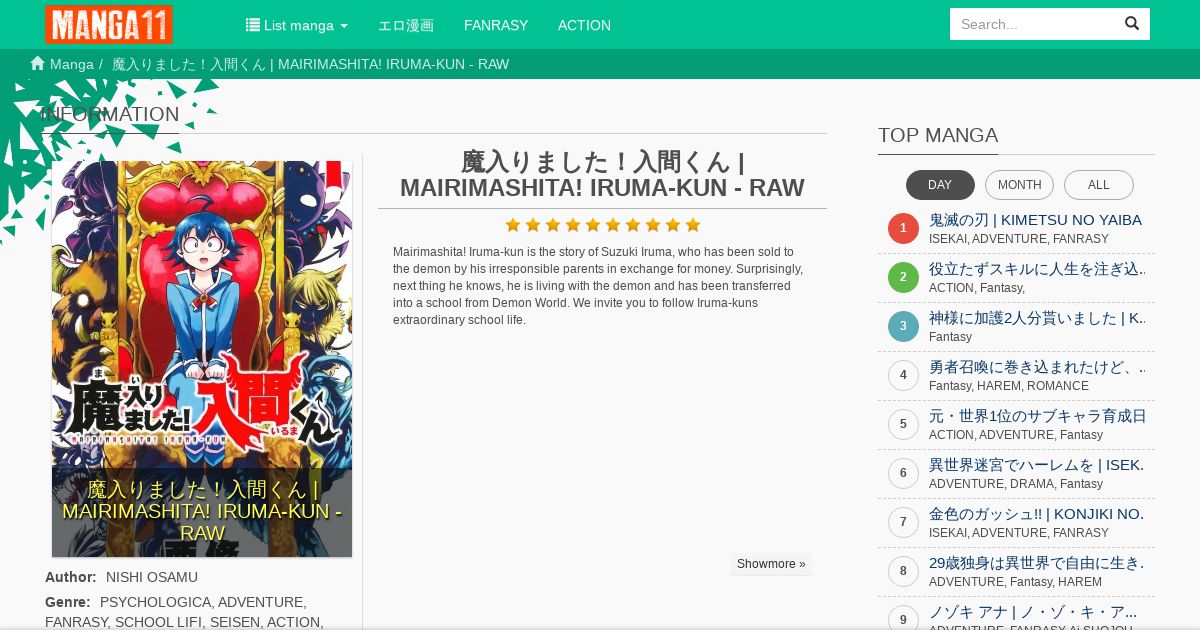Select the ALL top manga tab

[1099, 185]
